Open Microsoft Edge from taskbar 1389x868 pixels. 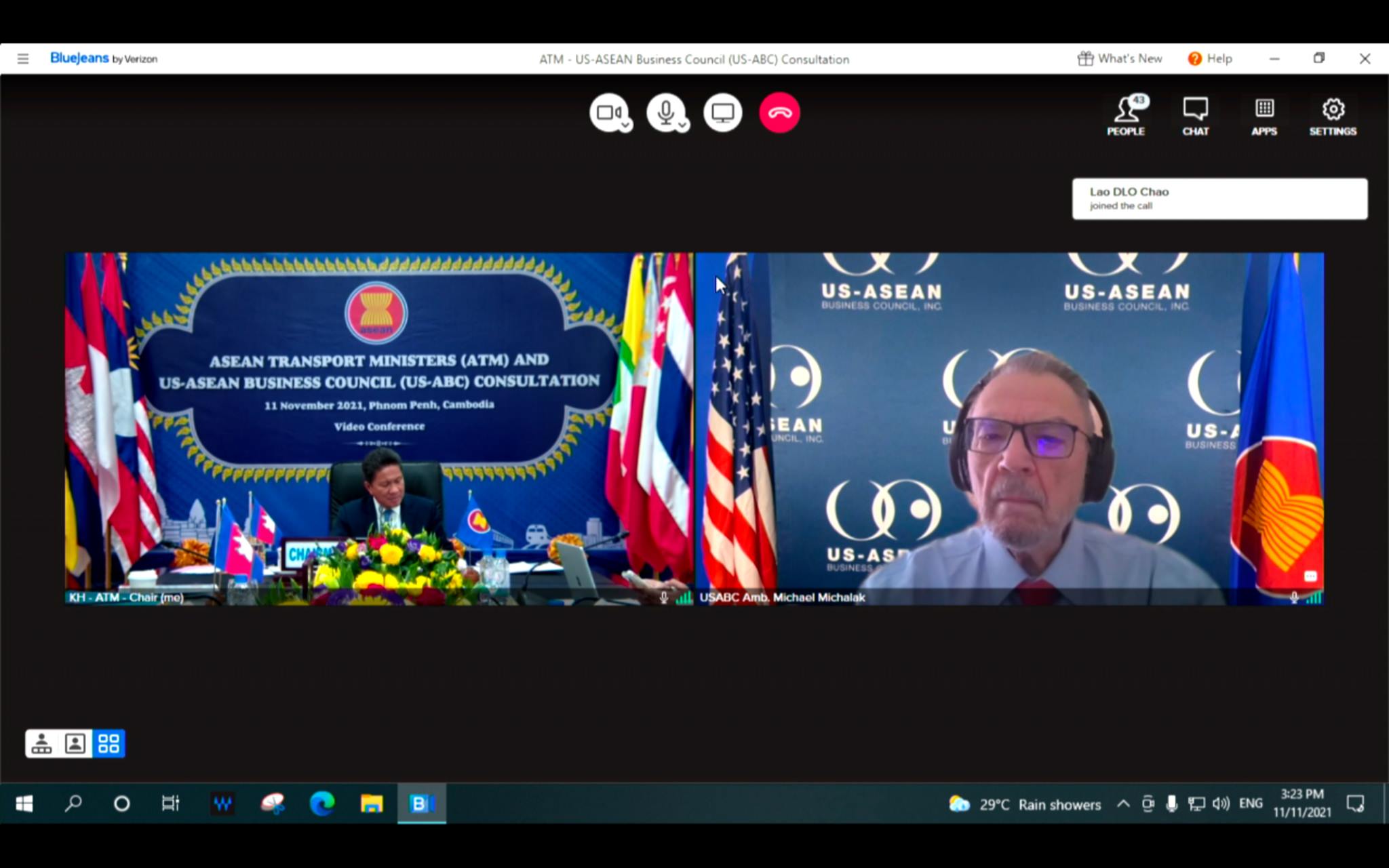[x=322, y=804]
